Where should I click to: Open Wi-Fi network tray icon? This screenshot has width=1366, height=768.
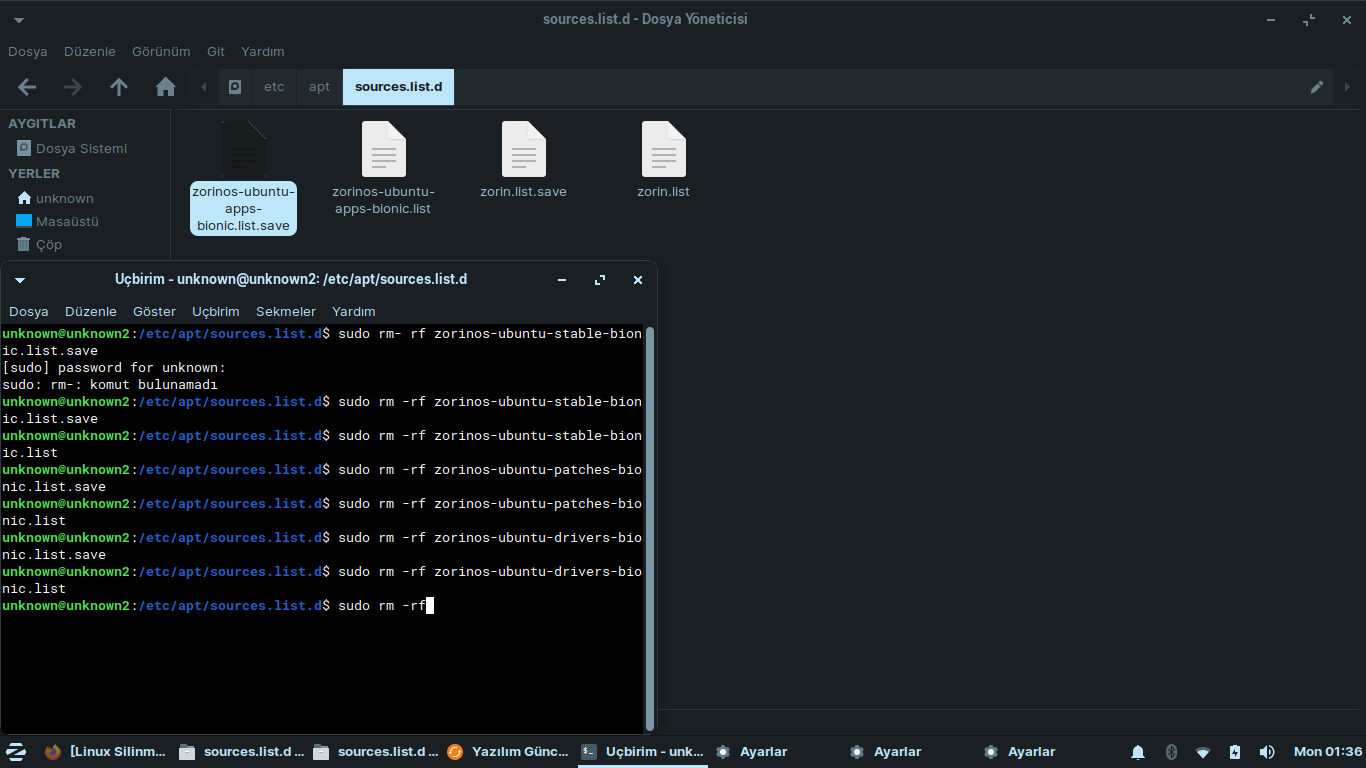1203,751
